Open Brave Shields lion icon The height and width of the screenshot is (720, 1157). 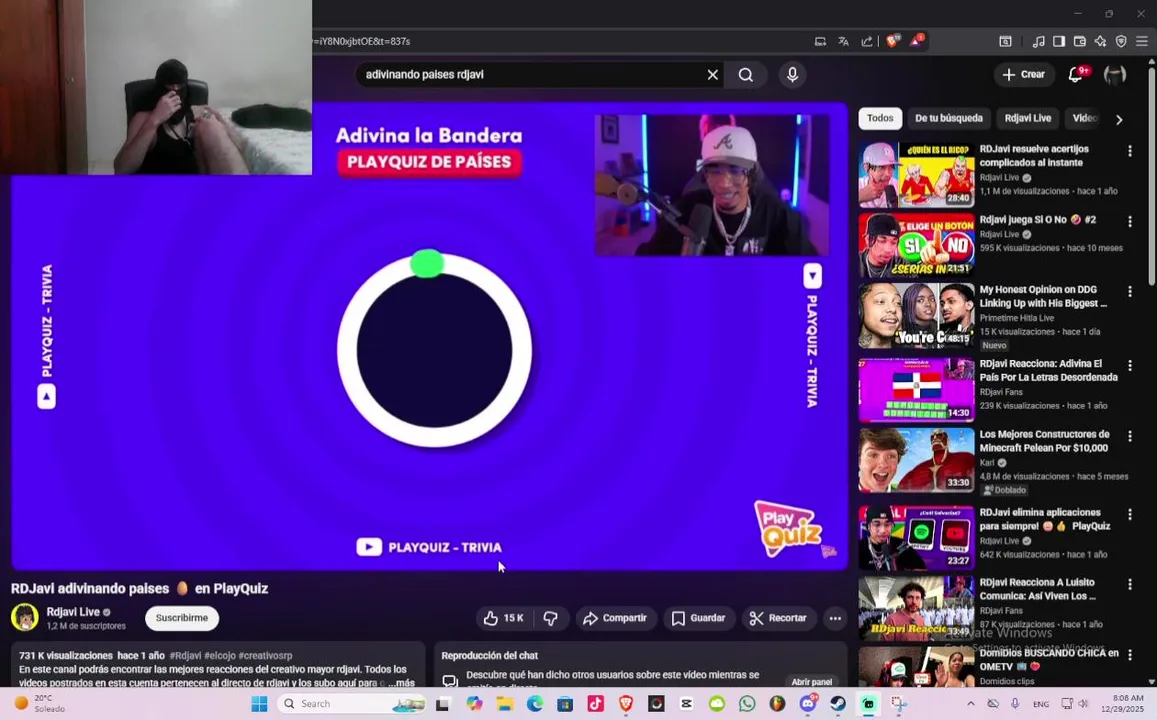[892, 41]
